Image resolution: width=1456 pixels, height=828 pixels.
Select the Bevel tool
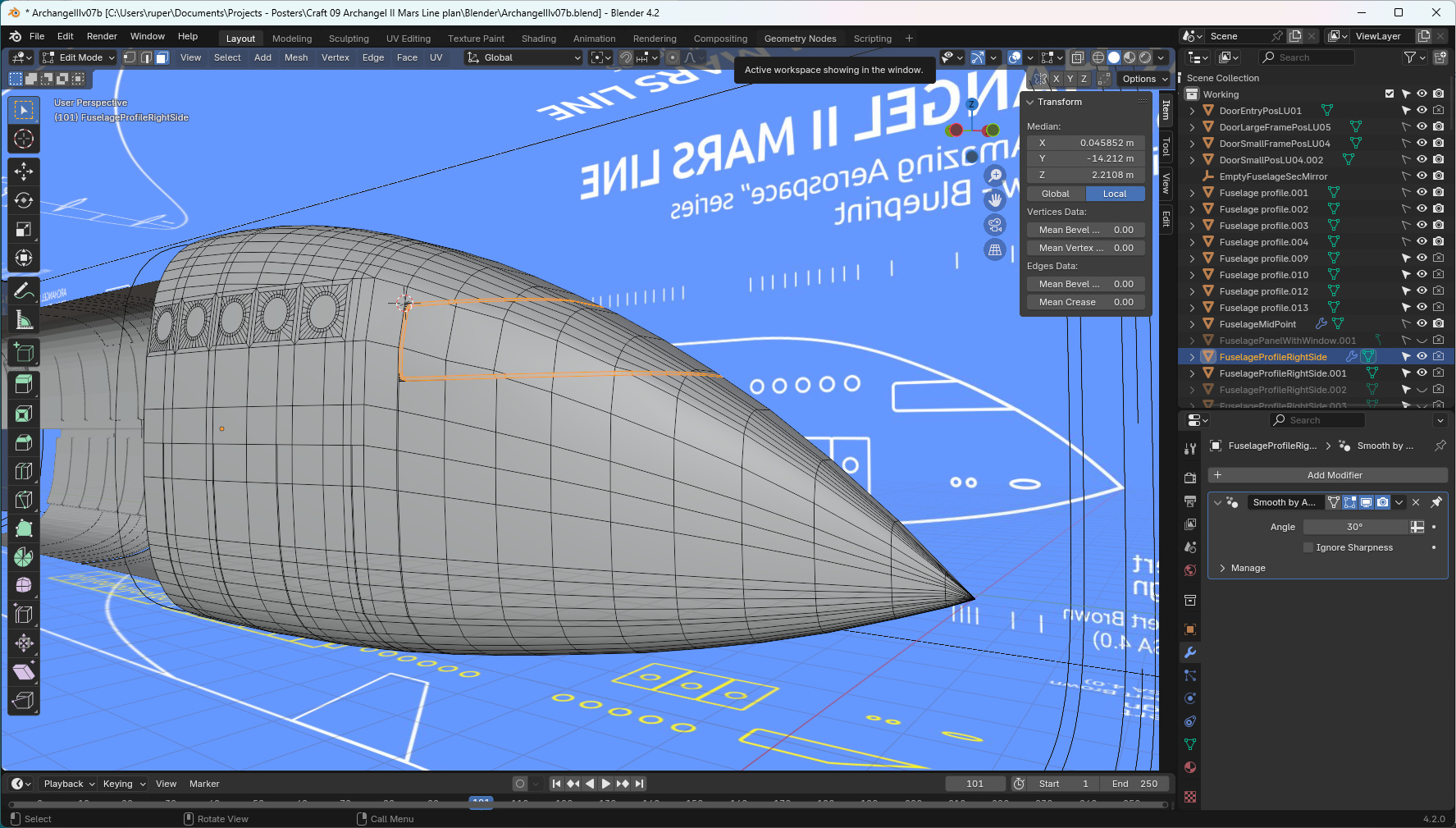24,442
